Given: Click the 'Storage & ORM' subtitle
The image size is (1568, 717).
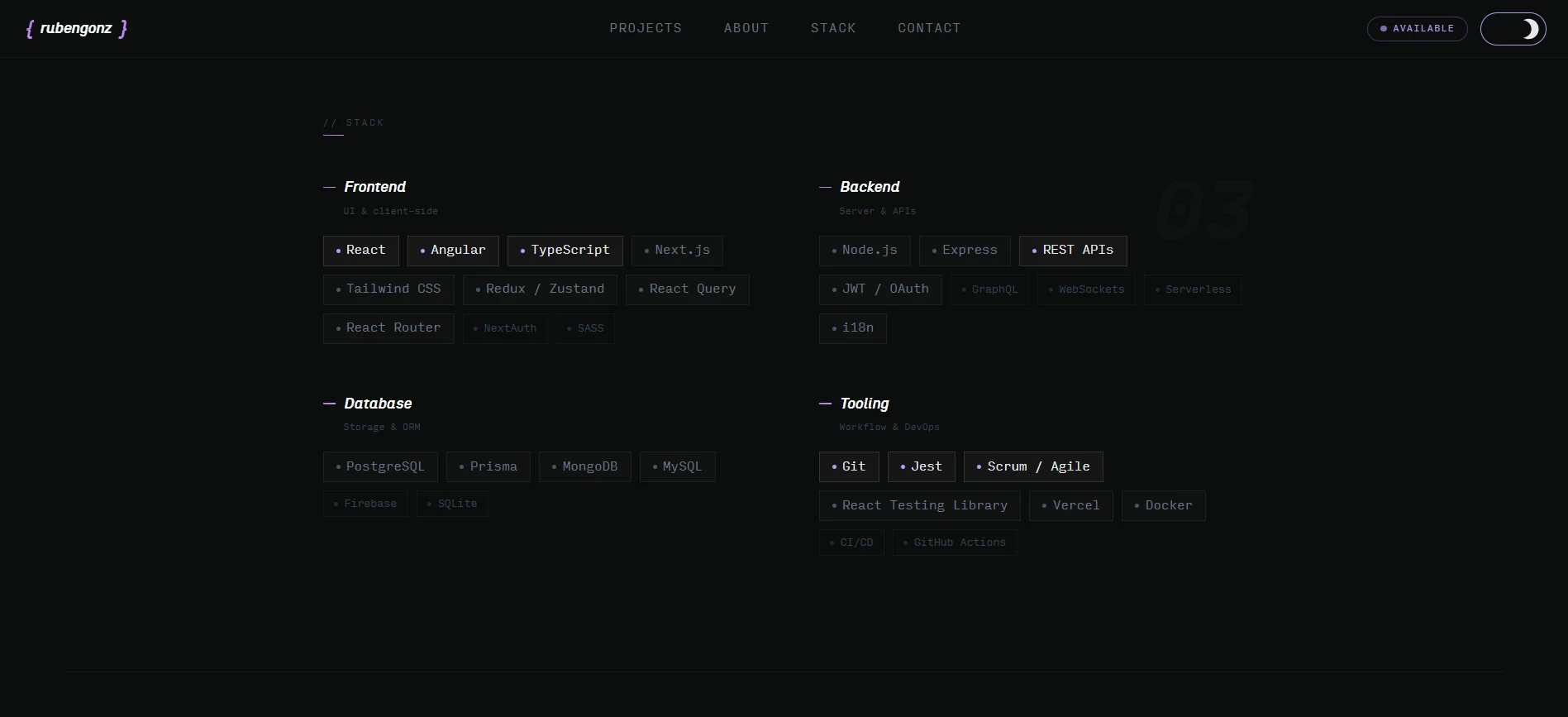Looking at the screenshot, I should coord(382,427).
